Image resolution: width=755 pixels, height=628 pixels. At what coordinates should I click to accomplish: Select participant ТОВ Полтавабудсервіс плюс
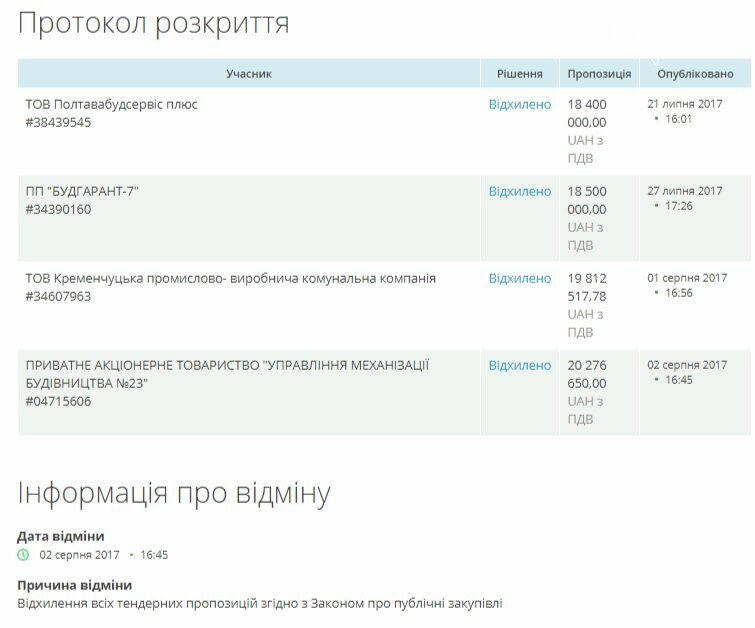click(x=111, y=105)
